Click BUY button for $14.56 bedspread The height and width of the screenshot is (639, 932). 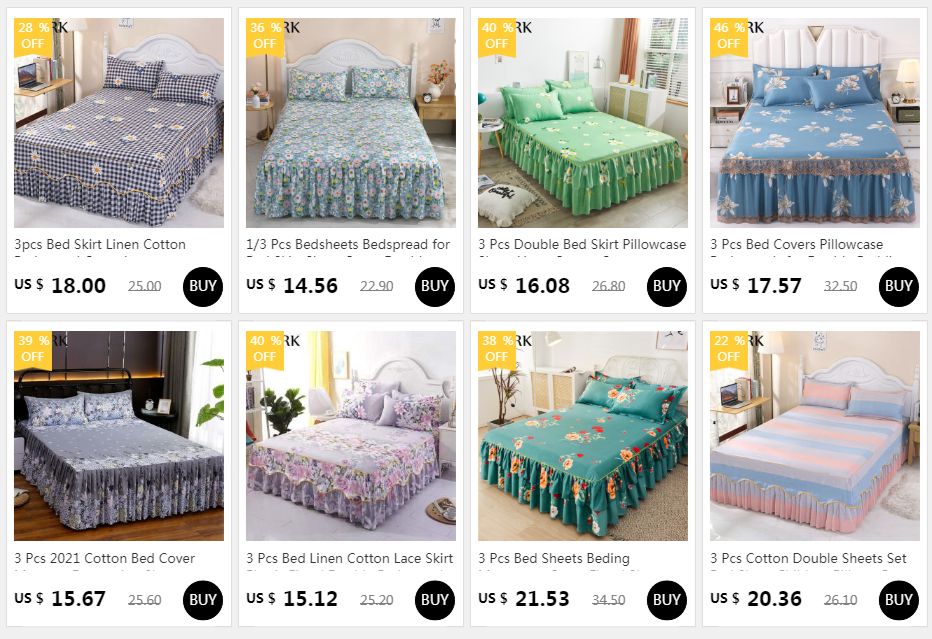(x=434, y=287)
